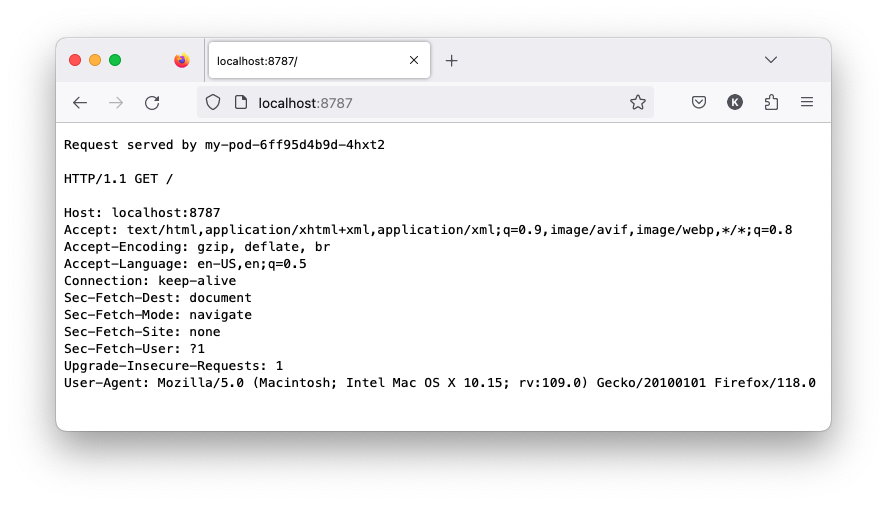Open a new tab with plus button

451,61
